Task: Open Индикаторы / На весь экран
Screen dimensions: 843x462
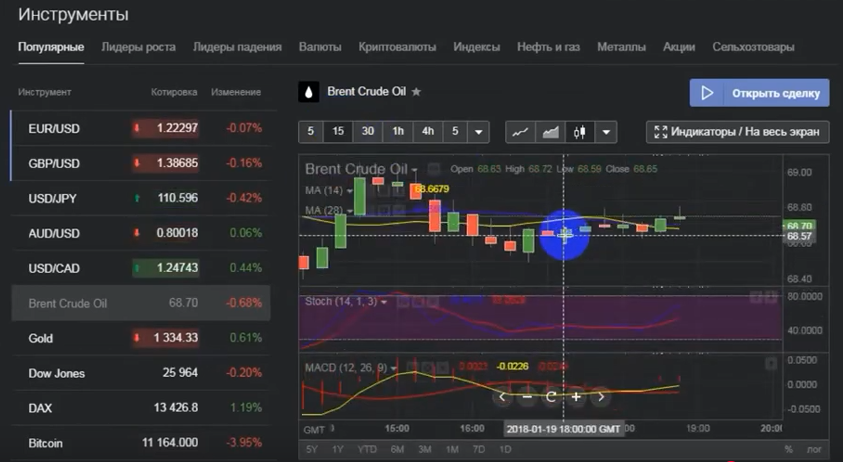Action: click(x=738, y=132)
